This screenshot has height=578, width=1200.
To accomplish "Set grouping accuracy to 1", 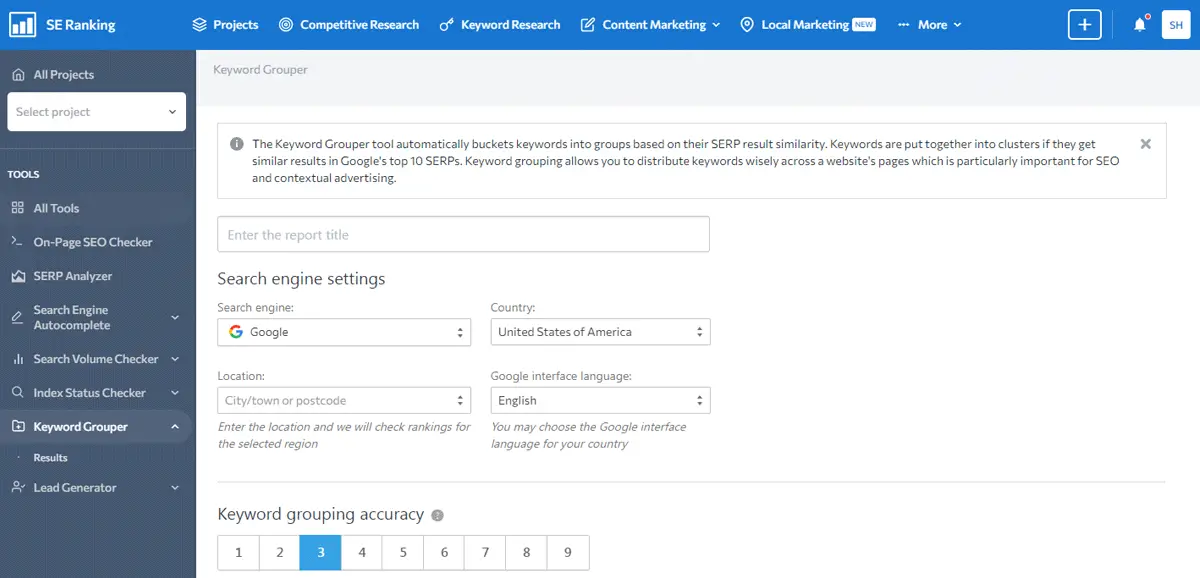I will point(238,552).
